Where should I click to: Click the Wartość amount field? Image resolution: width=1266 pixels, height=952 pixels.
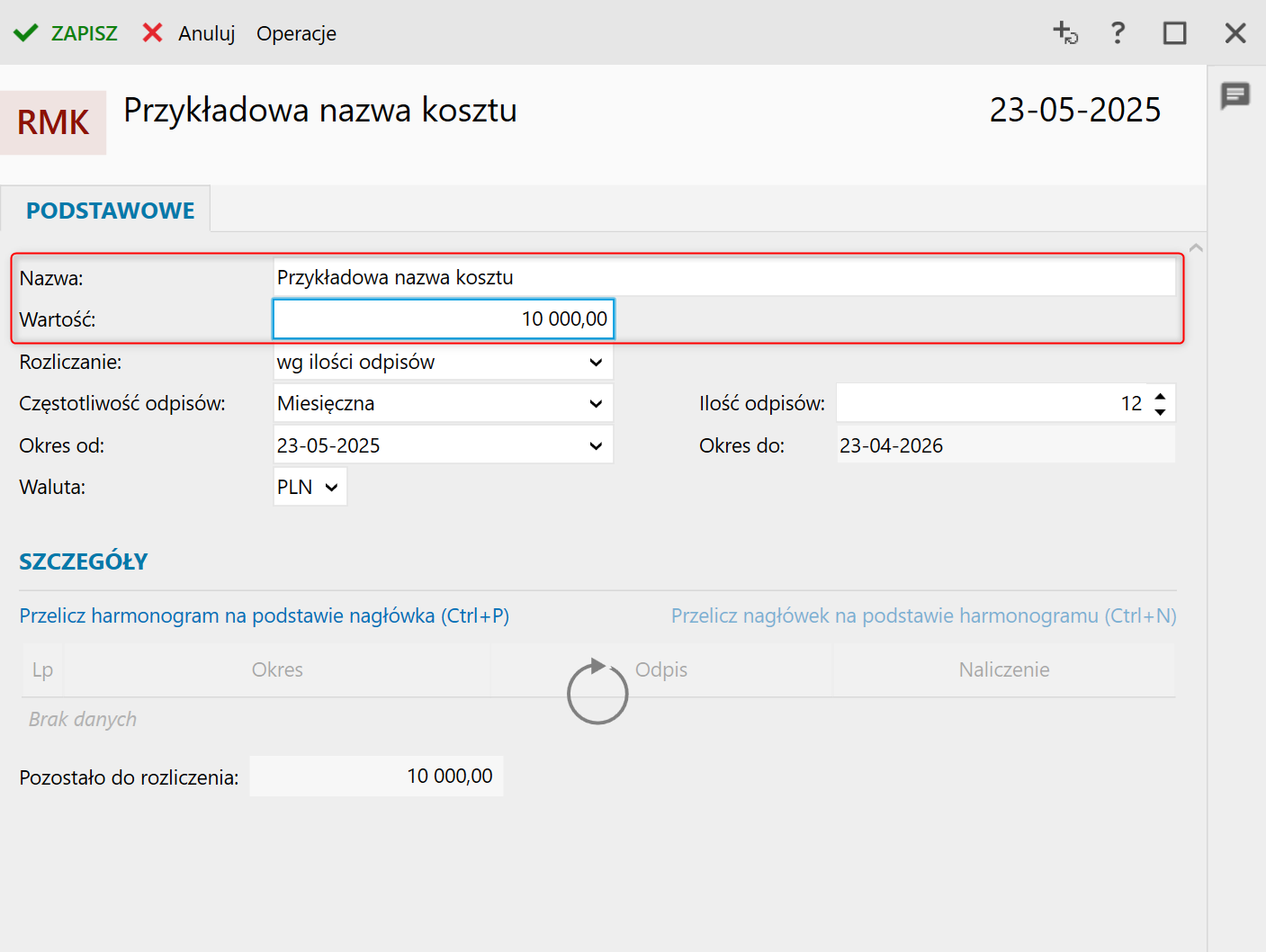pos(444,319)
